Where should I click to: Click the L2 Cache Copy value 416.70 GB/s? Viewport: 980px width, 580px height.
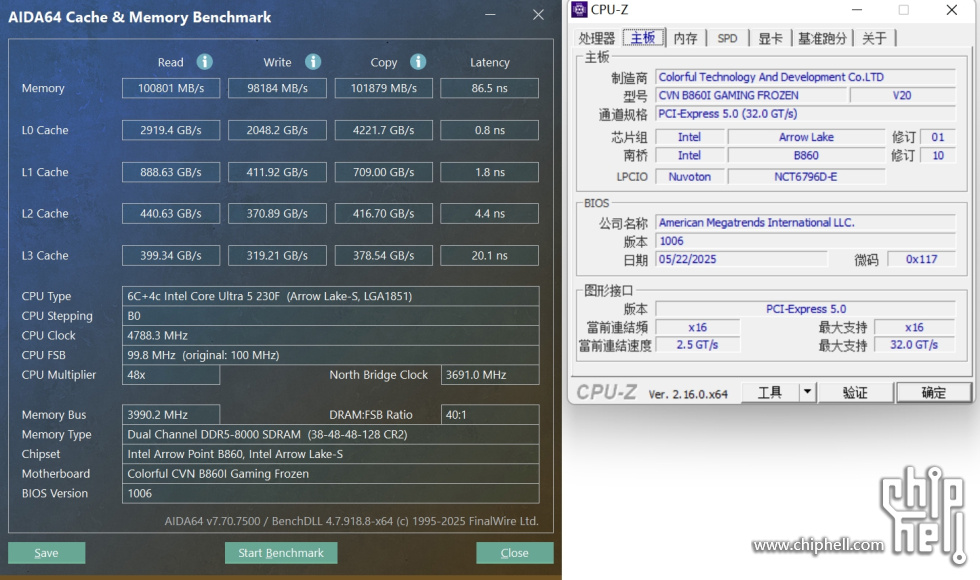(x=384, y=213)
